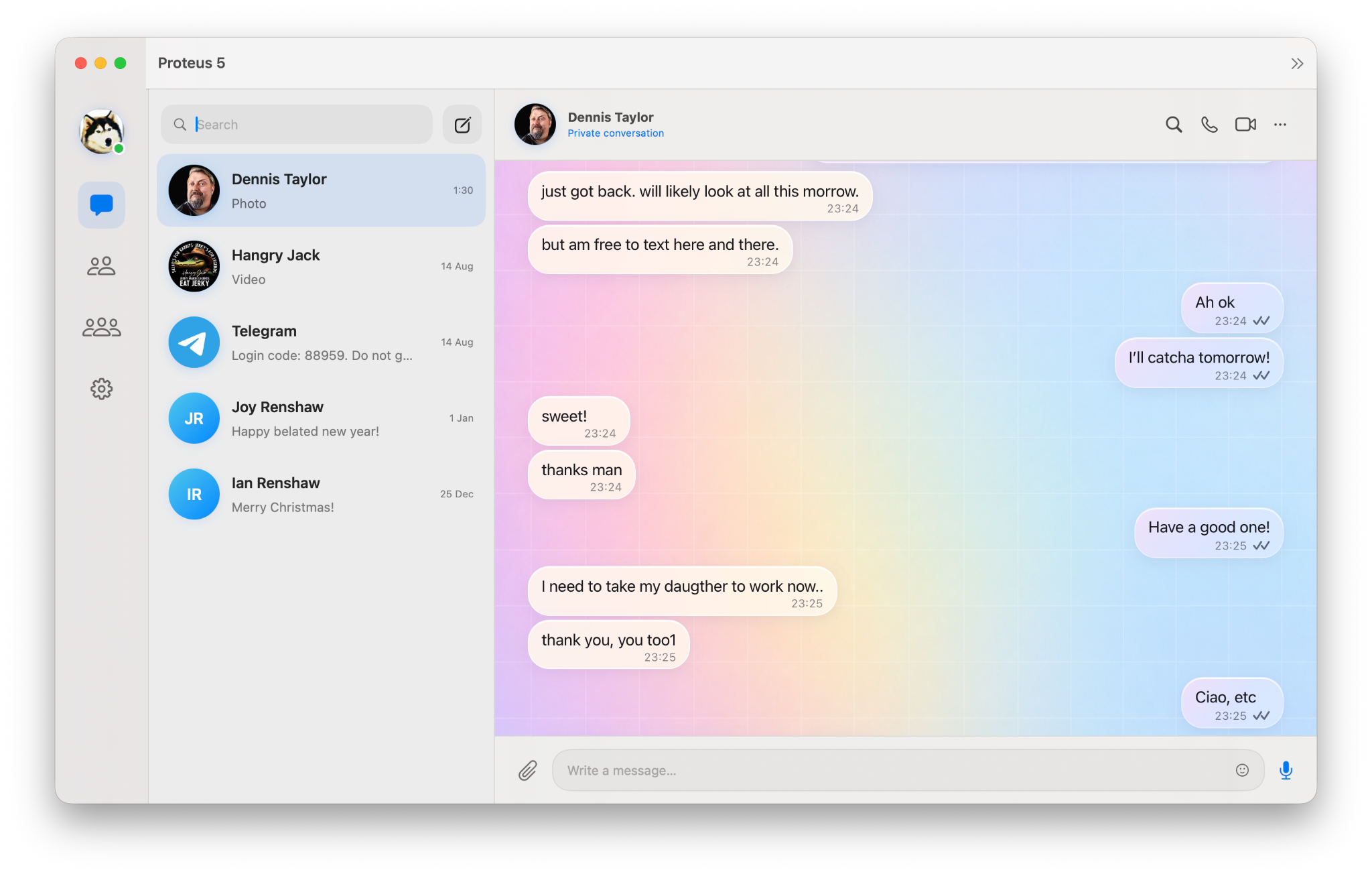Open the three-dot more options menu
Image resolution: width=1372 pixels, height=876 pixels.
pos(1280,125)
